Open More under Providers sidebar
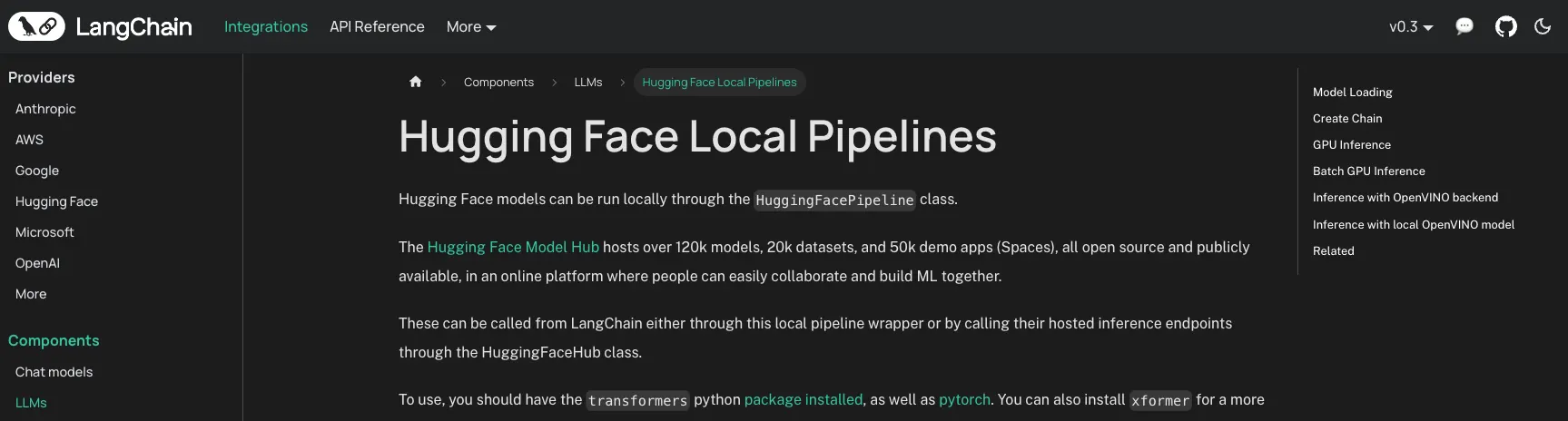The height and width of the screenshot is (421, 1568). (x=31, y=294)
